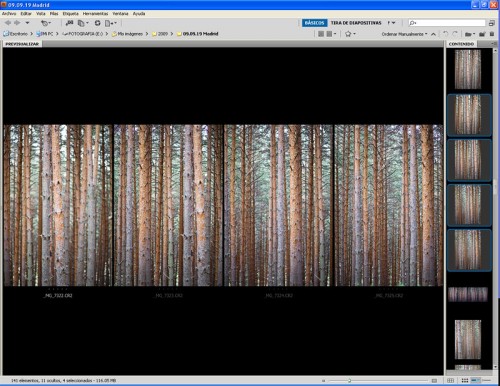Switch to compact mode window icon
This screenshot has height=386, width=500.
pos(492,23)
